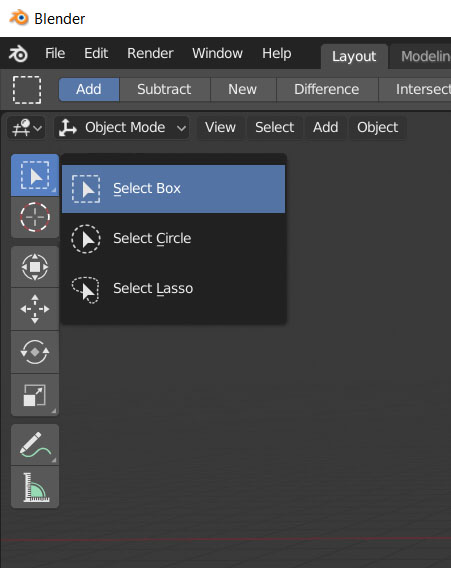Click the Blender logo menu icon
The image size is (451, 568).
(18, 54)
